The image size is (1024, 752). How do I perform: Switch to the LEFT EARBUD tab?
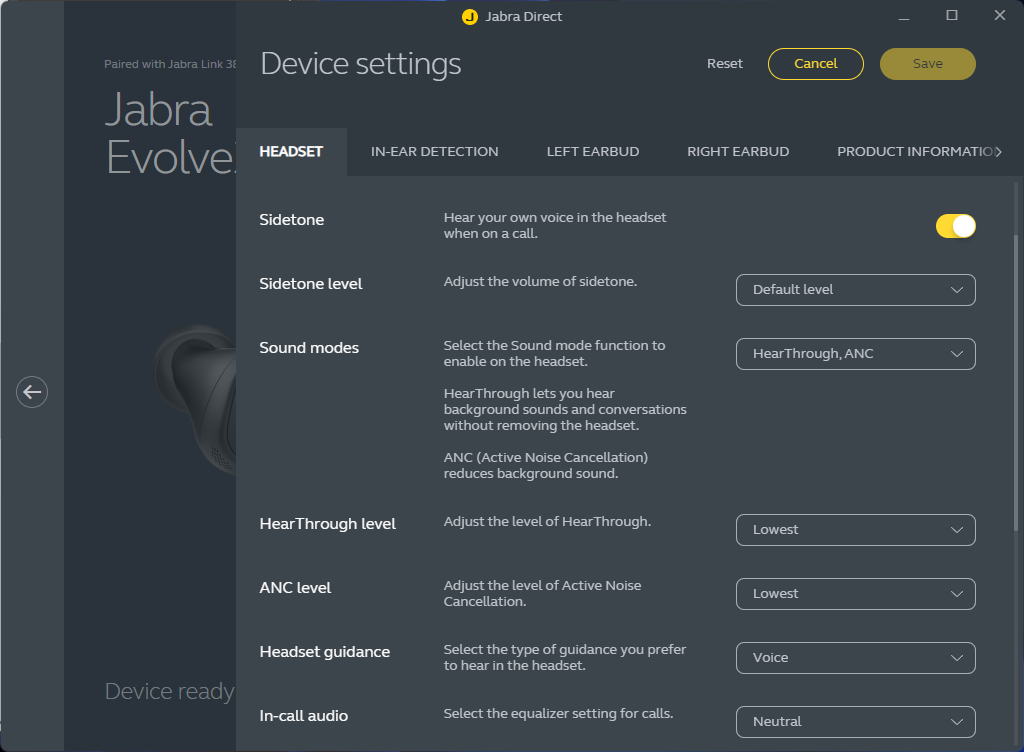[592, 151]
